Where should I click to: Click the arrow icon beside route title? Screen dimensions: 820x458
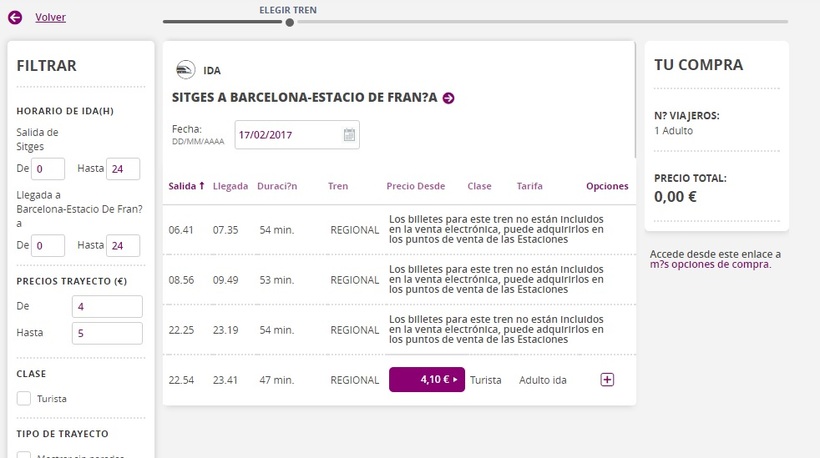(449, 98)
